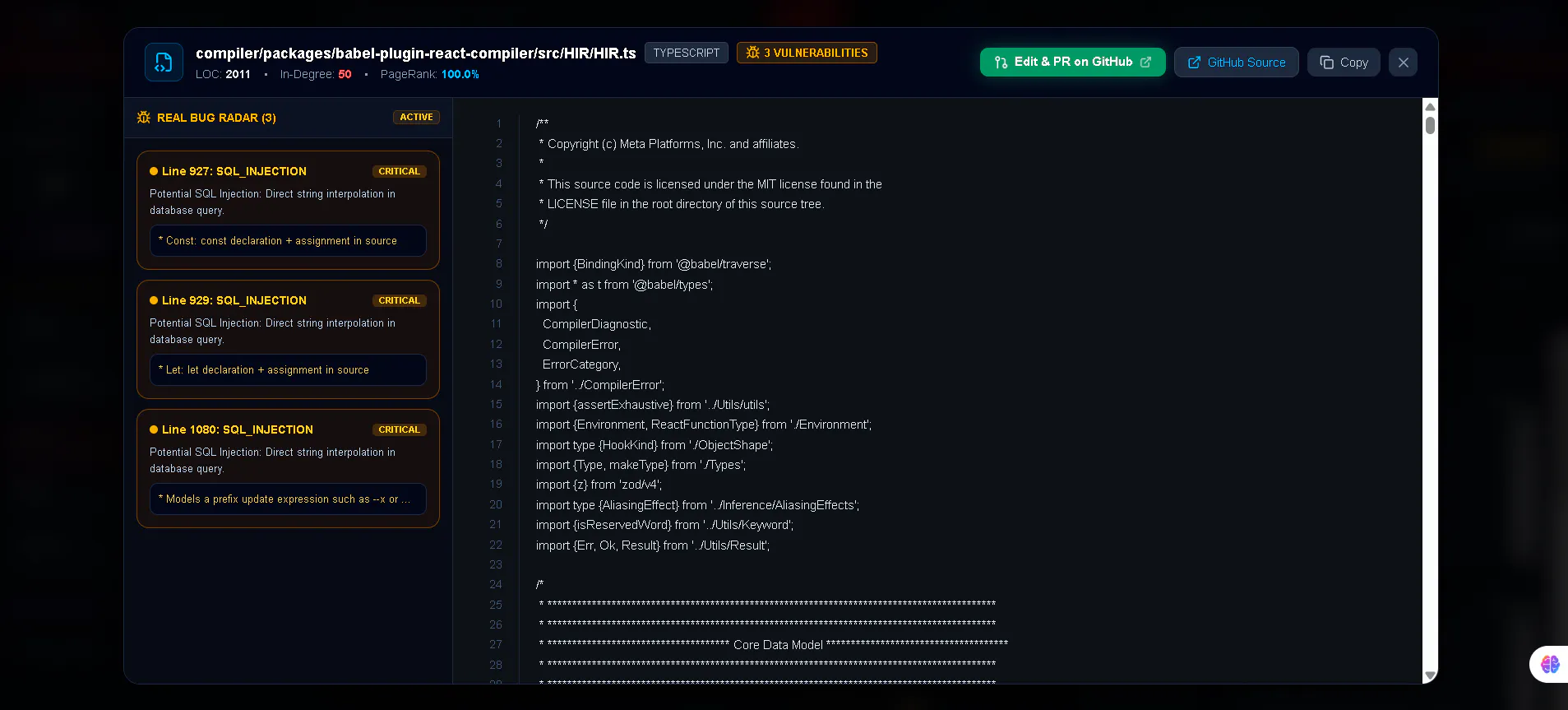The width and height of the screenshot is (1568, 710).
Task: Click the import BindingKind from @babel/traverse line
Action: [654, 264]
